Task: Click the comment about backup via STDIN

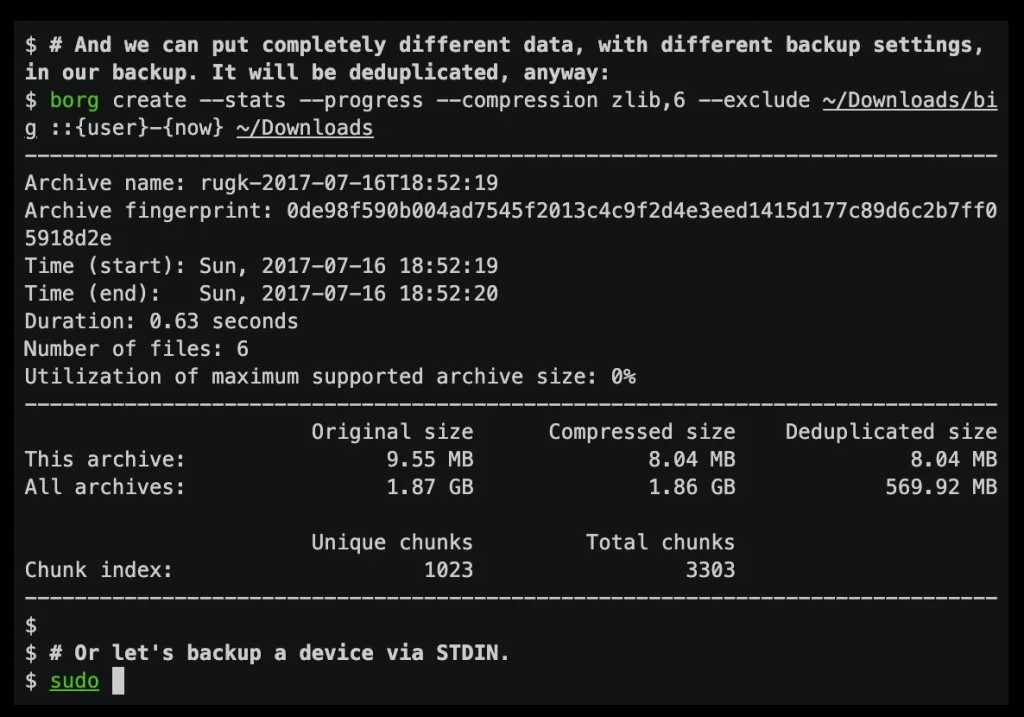Action: click(x=280, y=653)
